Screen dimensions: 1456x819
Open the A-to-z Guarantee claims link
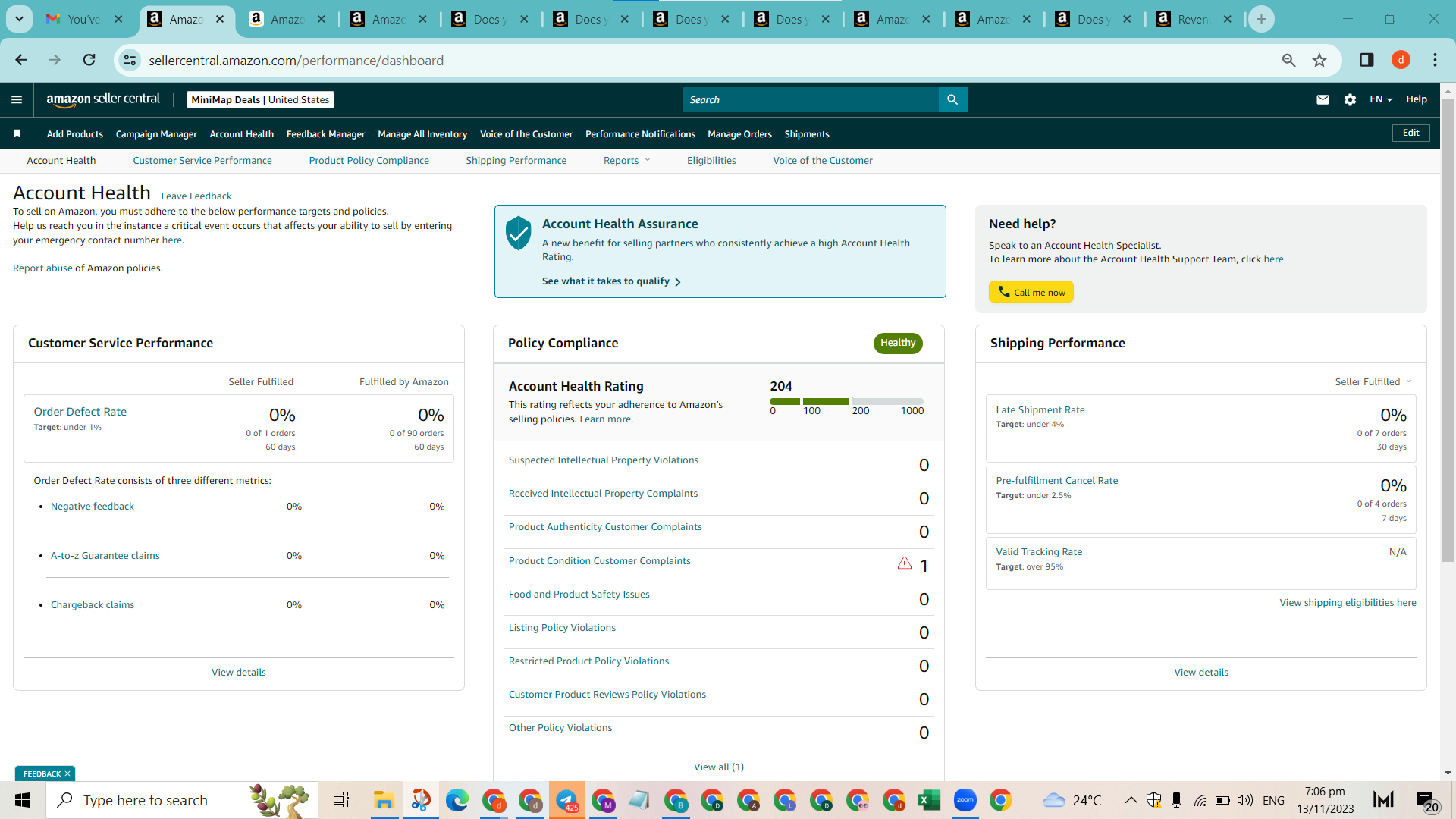(105, 556)
